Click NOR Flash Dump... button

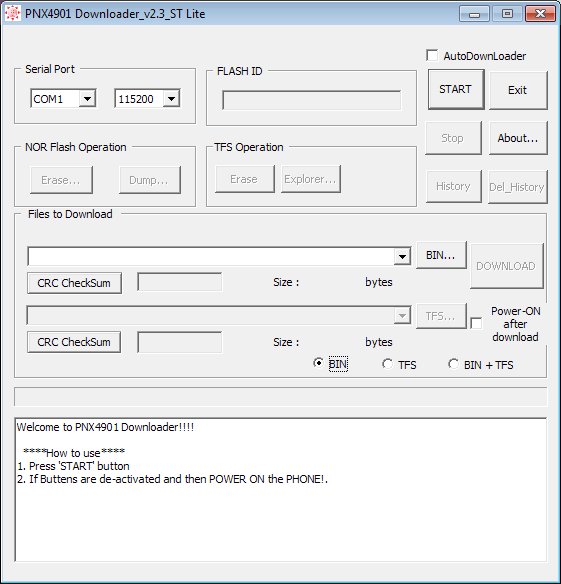(x=149, y=180)
